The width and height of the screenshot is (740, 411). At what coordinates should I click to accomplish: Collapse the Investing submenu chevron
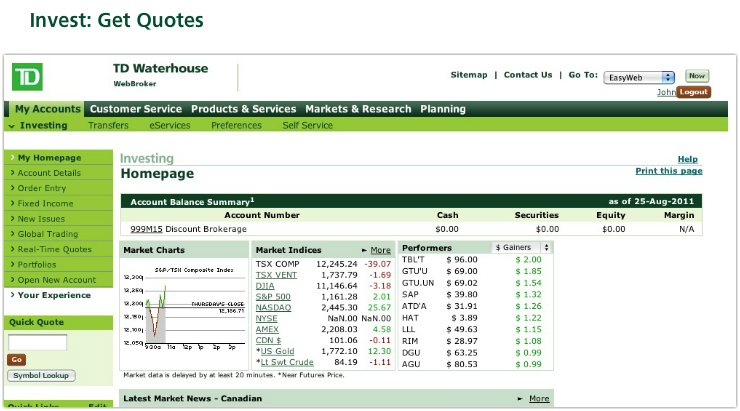pos(11,126)
